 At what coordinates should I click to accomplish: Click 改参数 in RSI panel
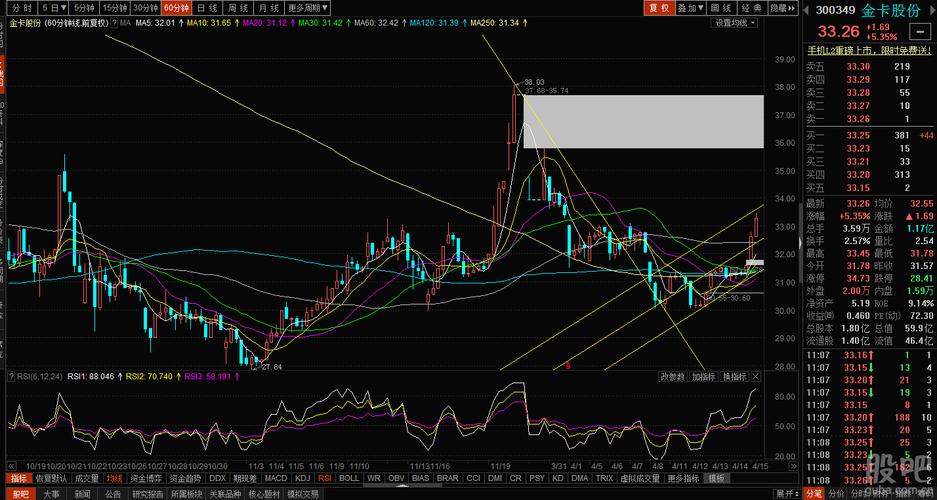point(673,376)
